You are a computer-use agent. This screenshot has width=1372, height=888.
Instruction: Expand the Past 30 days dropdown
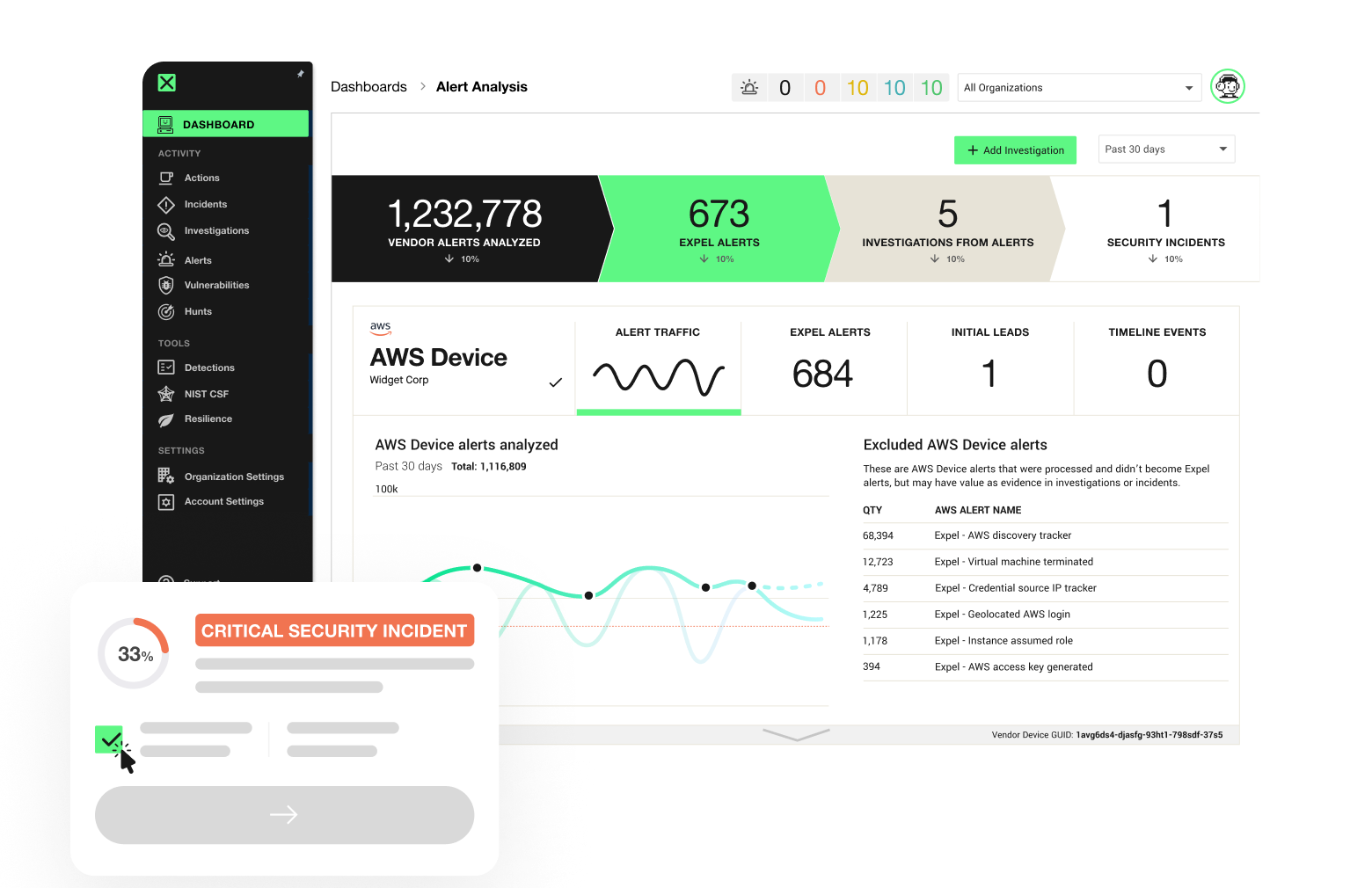pyautogui.click(x=1166, y=149)
